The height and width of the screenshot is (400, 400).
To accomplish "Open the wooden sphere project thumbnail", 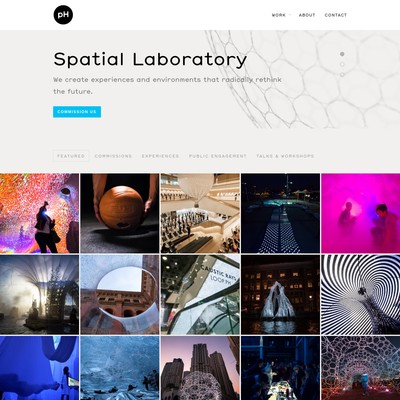I will tap(120, 213).
